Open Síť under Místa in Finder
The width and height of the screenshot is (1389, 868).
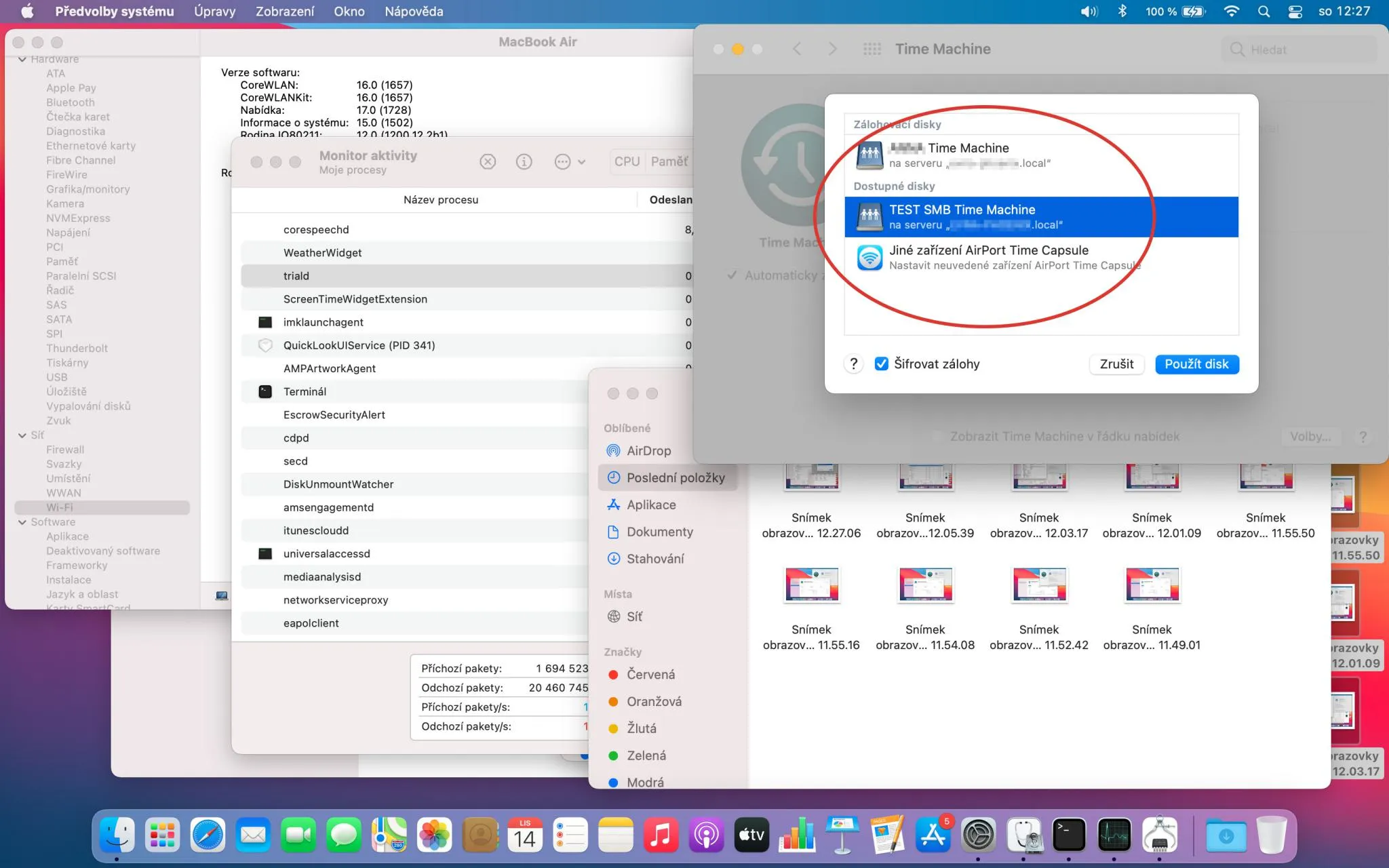point(633,616)
